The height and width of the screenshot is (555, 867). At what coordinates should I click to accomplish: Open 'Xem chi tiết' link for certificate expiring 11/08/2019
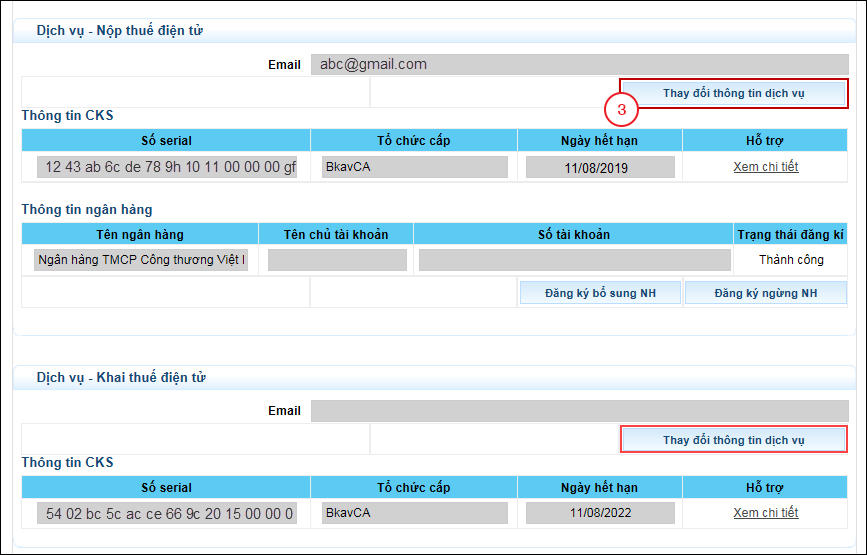tap(765, 167)
